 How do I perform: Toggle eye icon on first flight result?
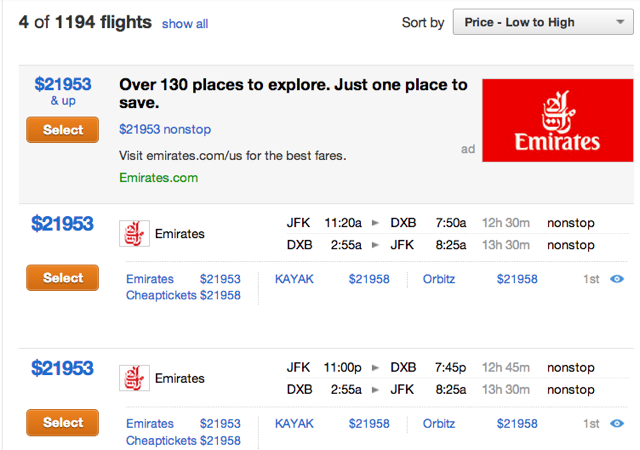tap(617, 279)
